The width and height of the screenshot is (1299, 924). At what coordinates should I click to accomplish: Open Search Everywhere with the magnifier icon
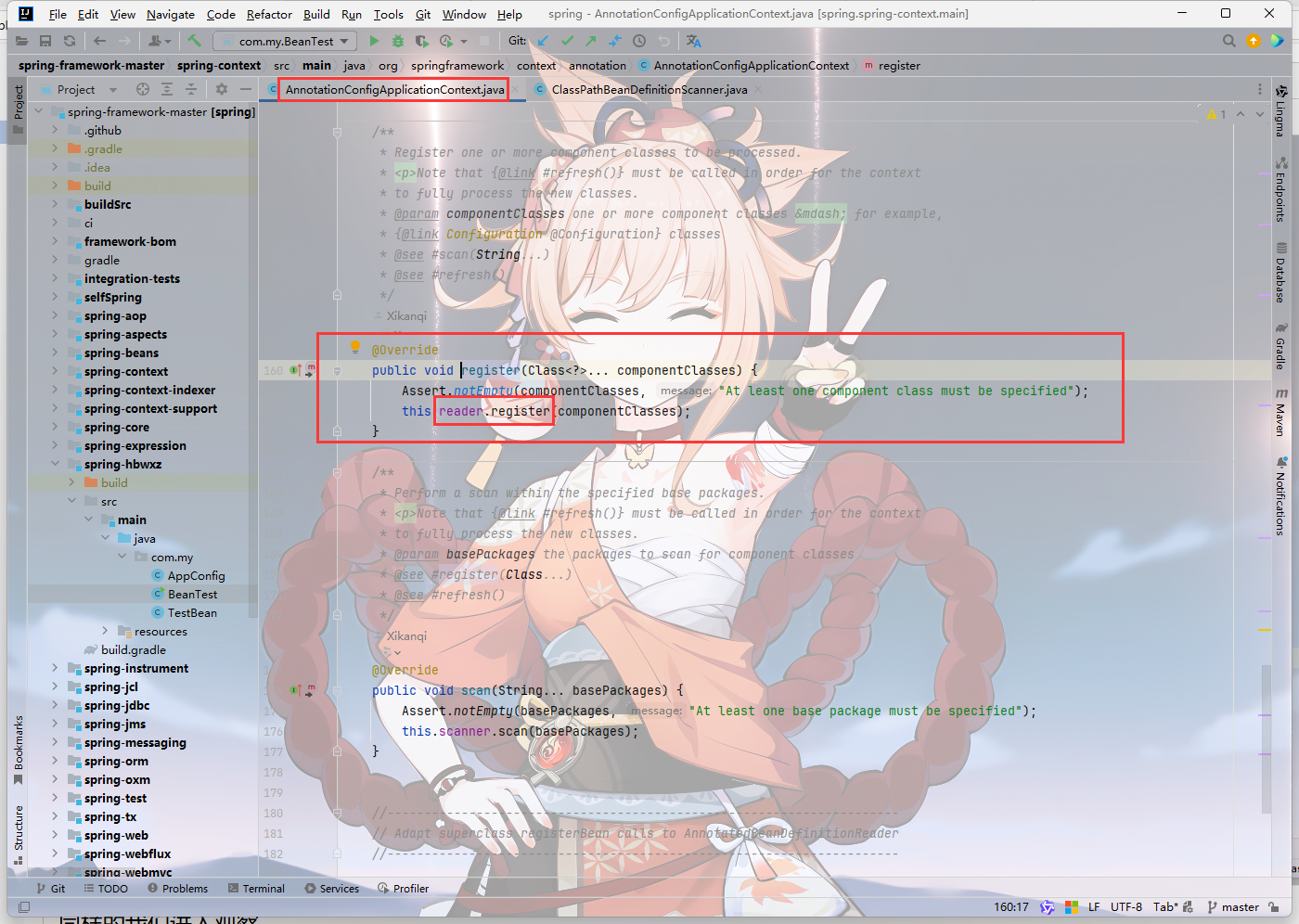1229,41
